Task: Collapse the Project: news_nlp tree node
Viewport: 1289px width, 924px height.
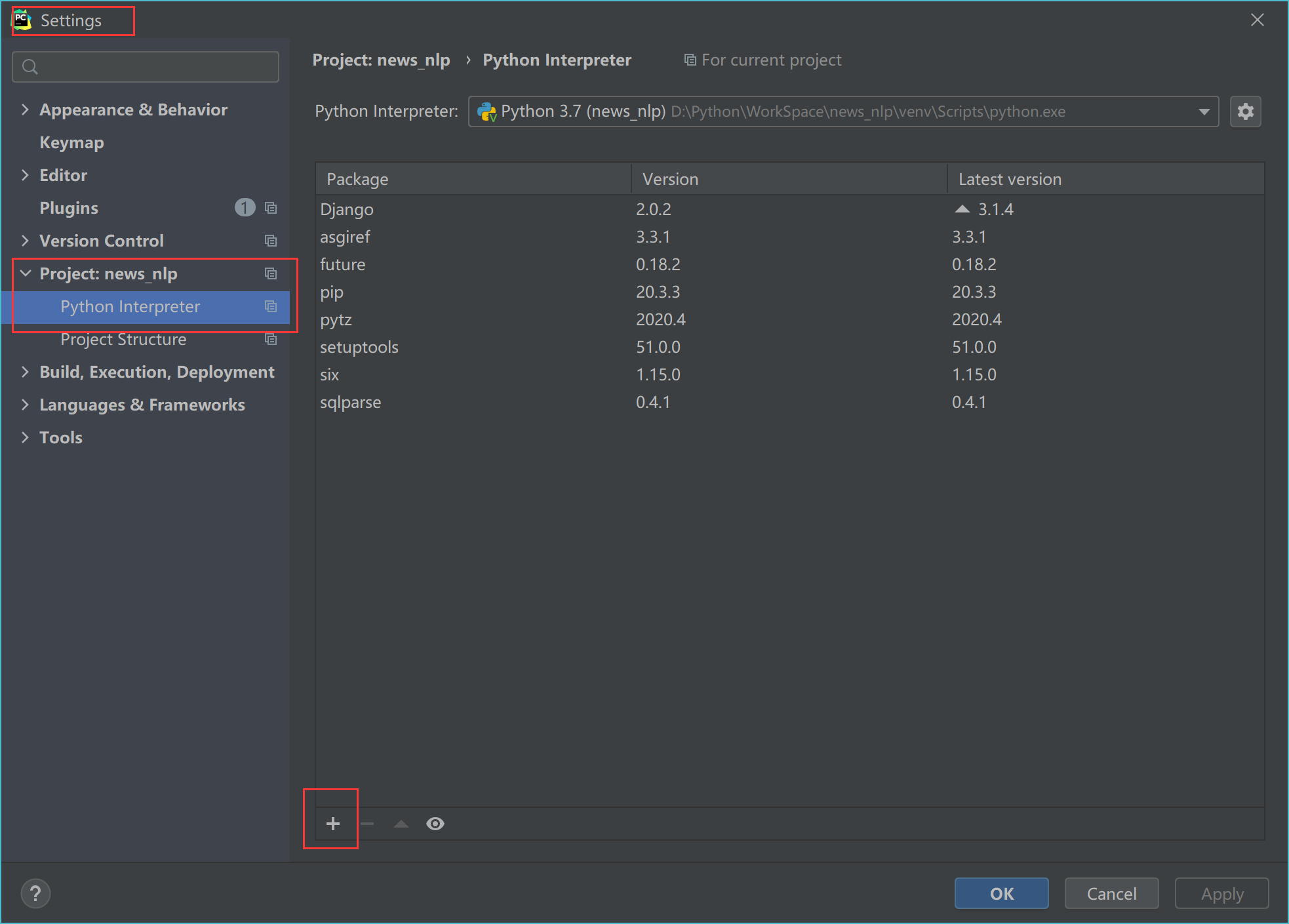Action: (25, 273)
